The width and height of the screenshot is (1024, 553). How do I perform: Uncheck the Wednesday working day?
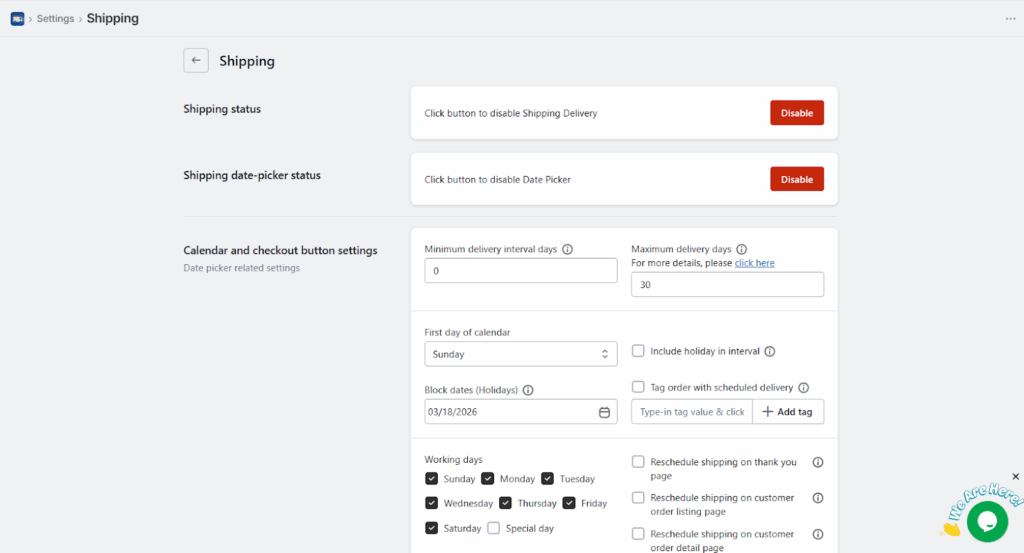click(x=431, y=503)
